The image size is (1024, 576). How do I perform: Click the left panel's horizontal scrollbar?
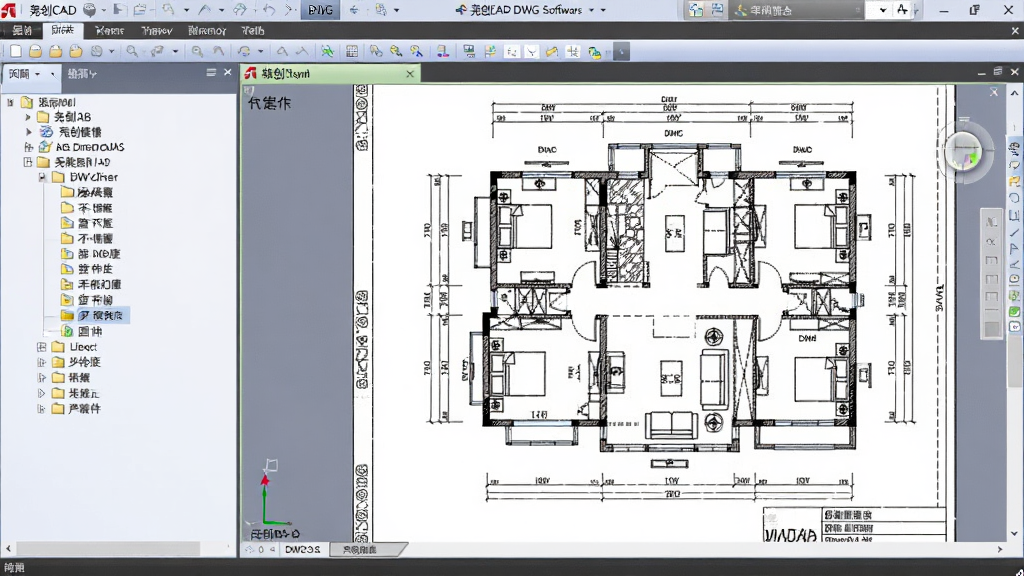tap(108, 549)
